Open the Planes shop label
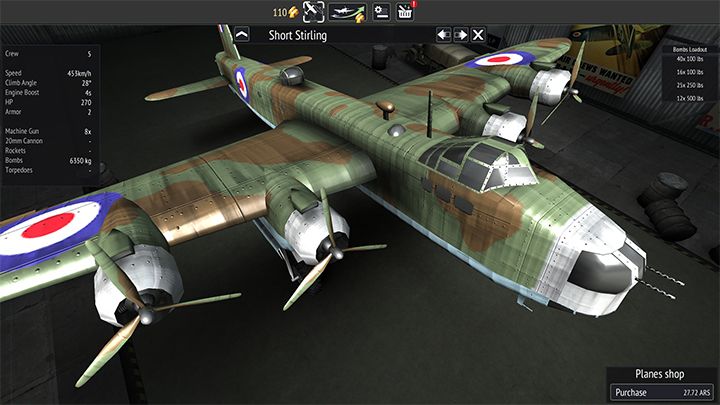 [x=661, y=374]
